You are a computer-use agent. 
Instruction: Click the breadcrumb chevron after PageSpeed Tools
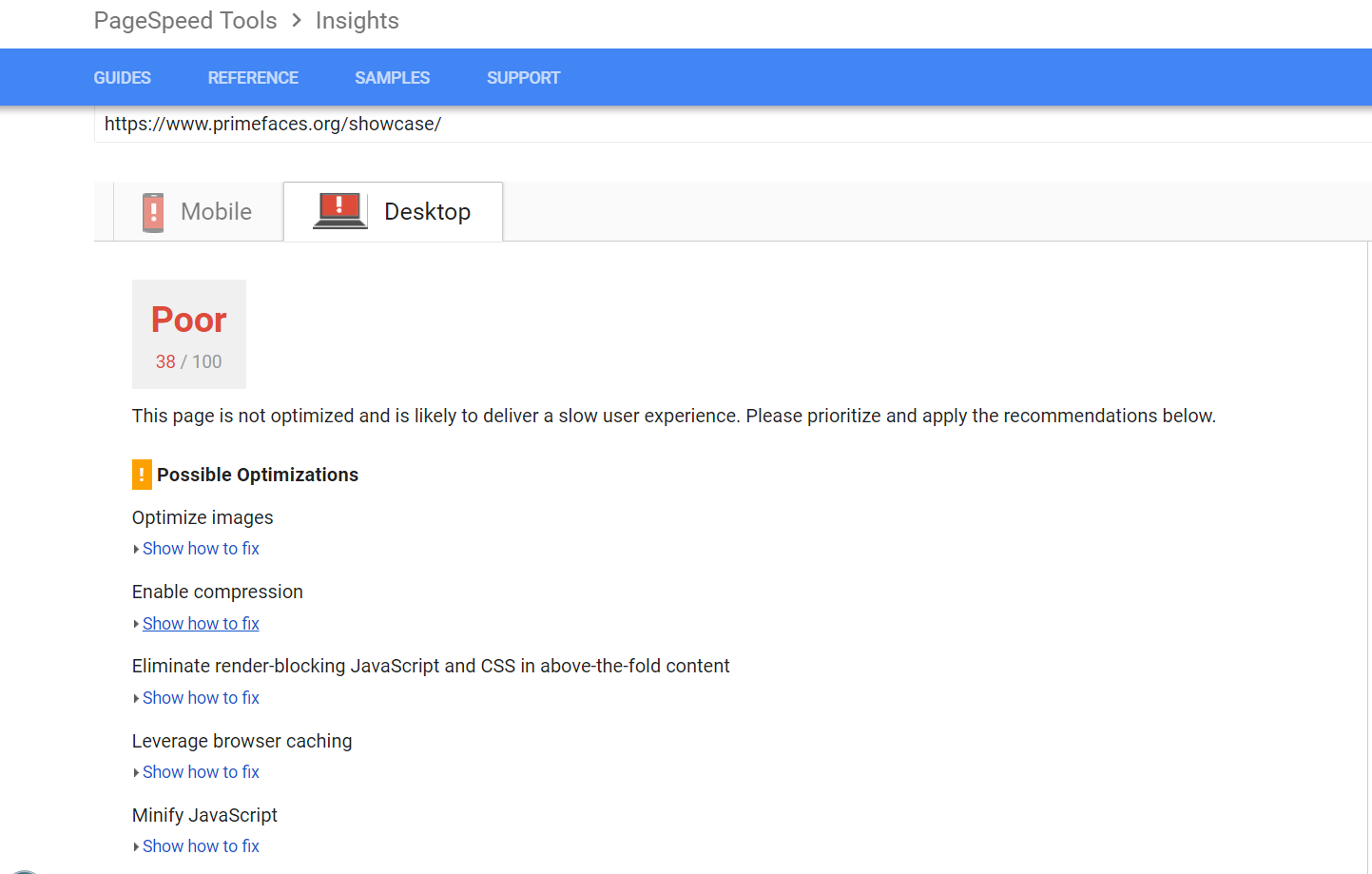(298, 20)
